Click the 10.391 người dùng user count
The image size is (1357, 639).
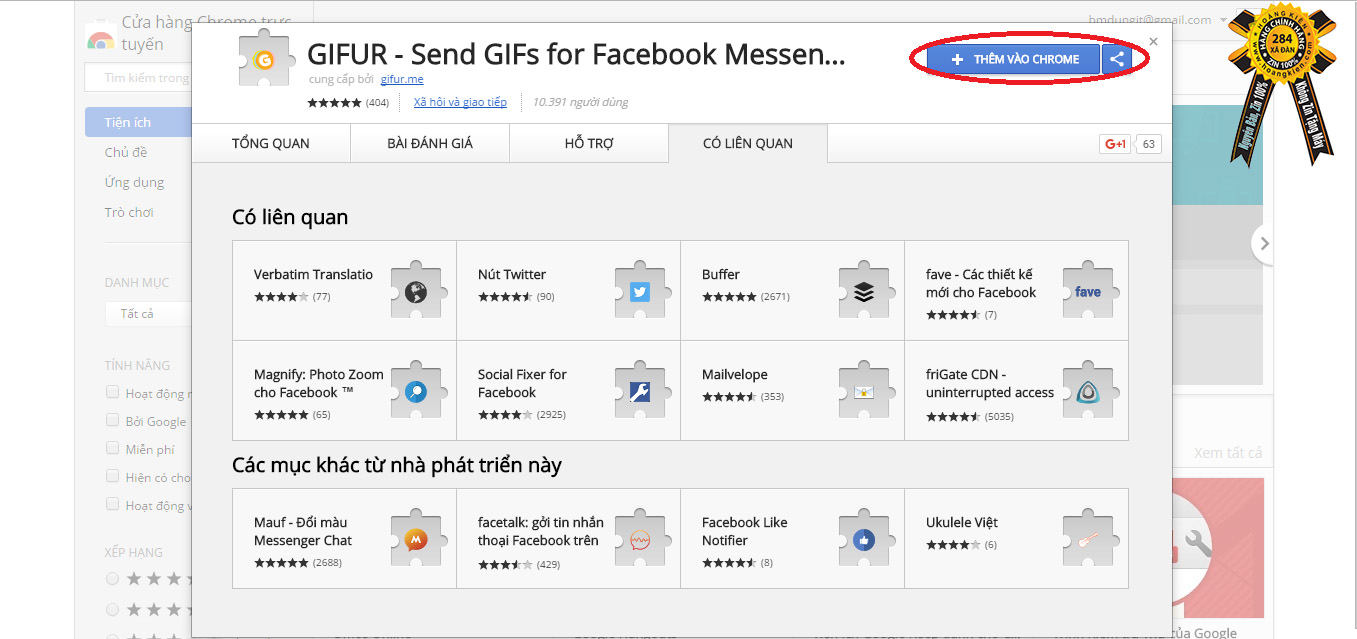(x=580, y=102)
